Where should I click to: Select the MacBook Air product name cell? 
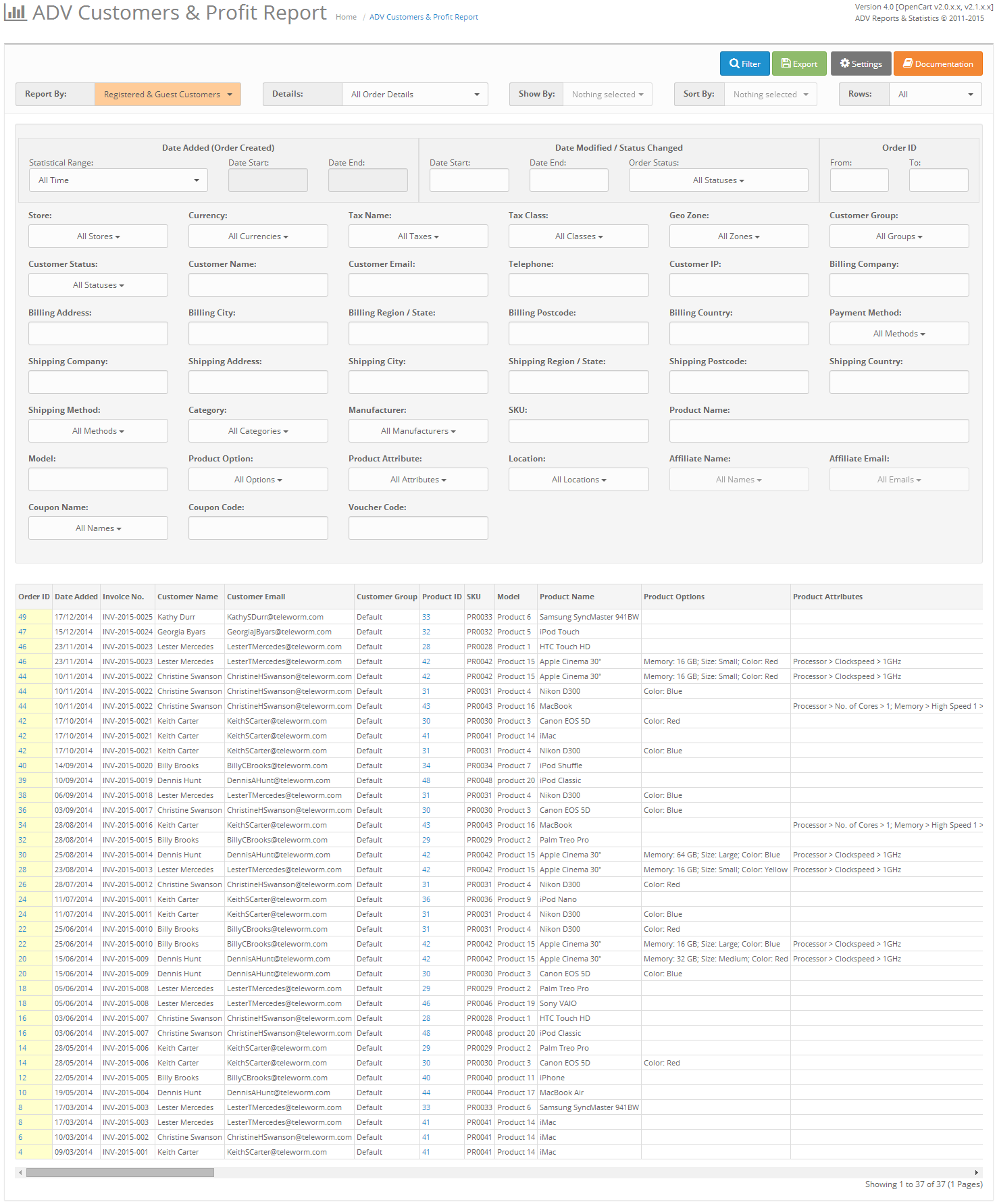(589, 1093)
